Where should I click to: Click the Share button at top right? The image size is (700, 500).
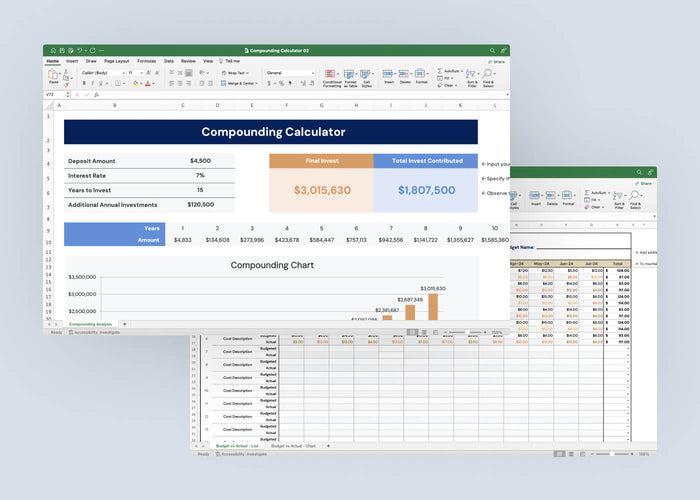497,61
